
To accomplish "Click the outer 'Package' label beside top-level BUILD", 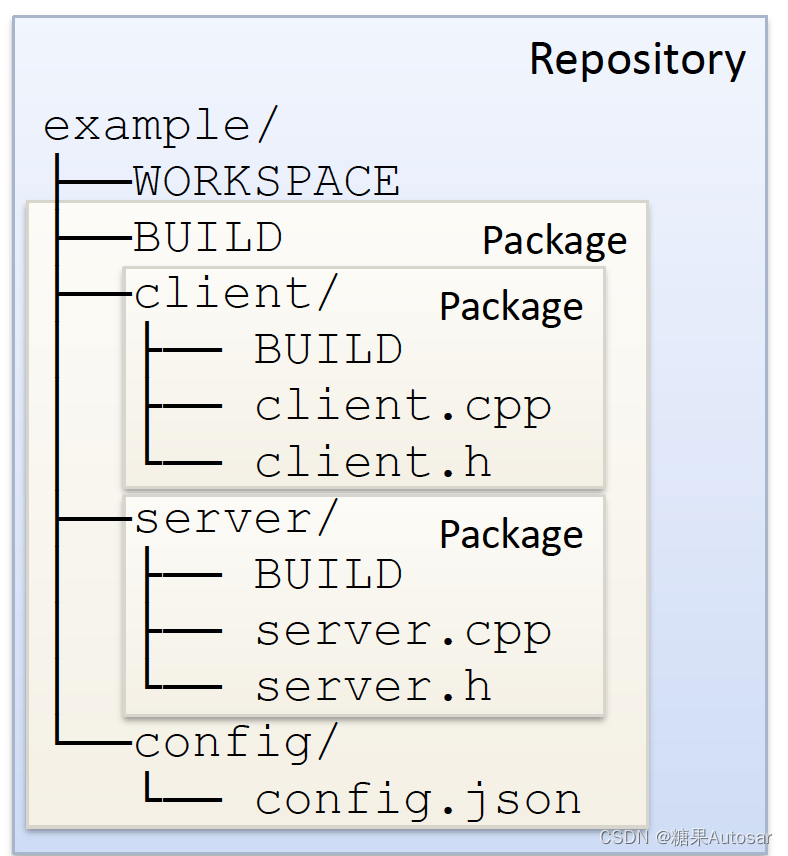I will click(555, 241).
